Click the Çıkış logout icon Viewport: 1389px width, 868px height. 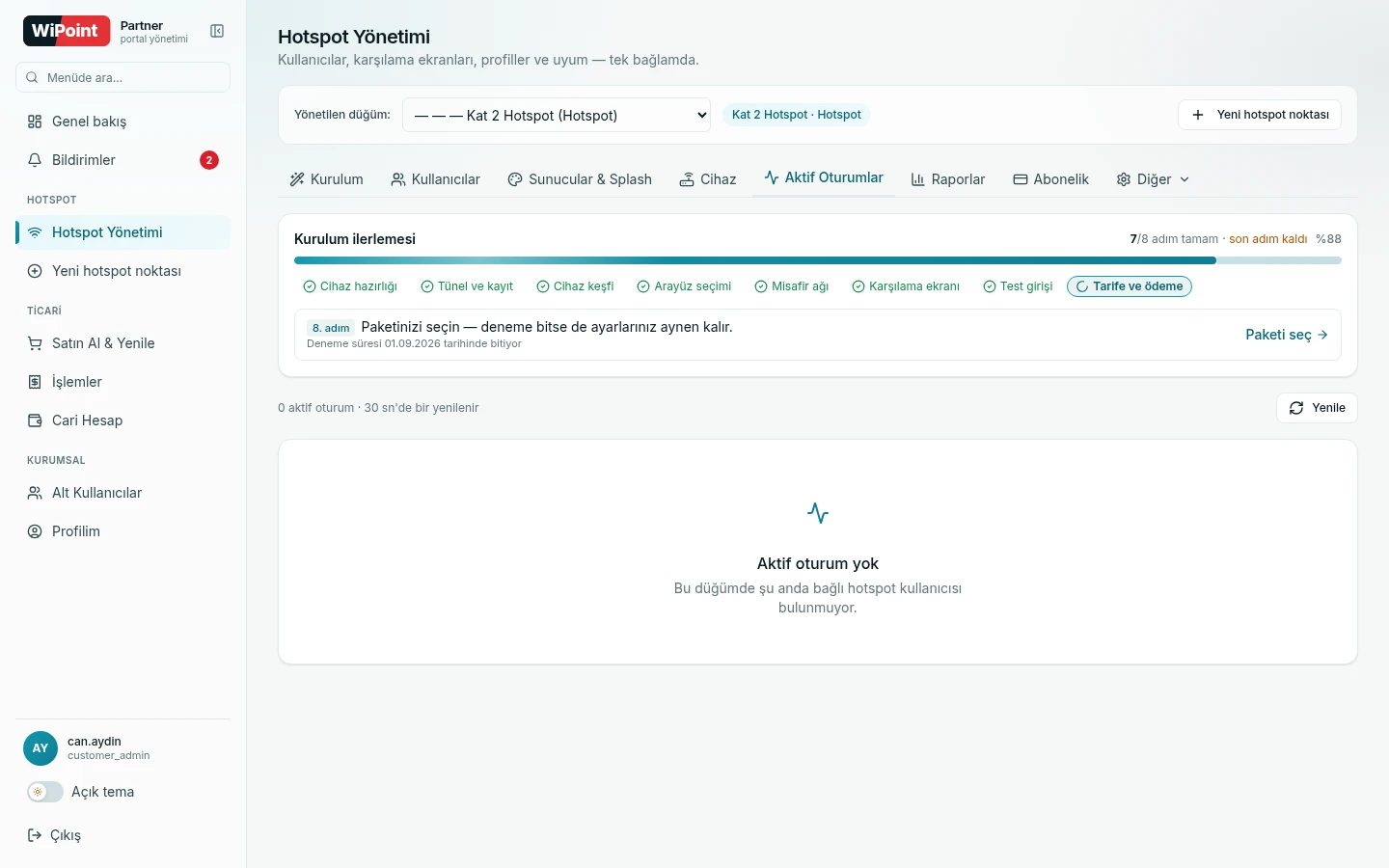coord(35,835)
